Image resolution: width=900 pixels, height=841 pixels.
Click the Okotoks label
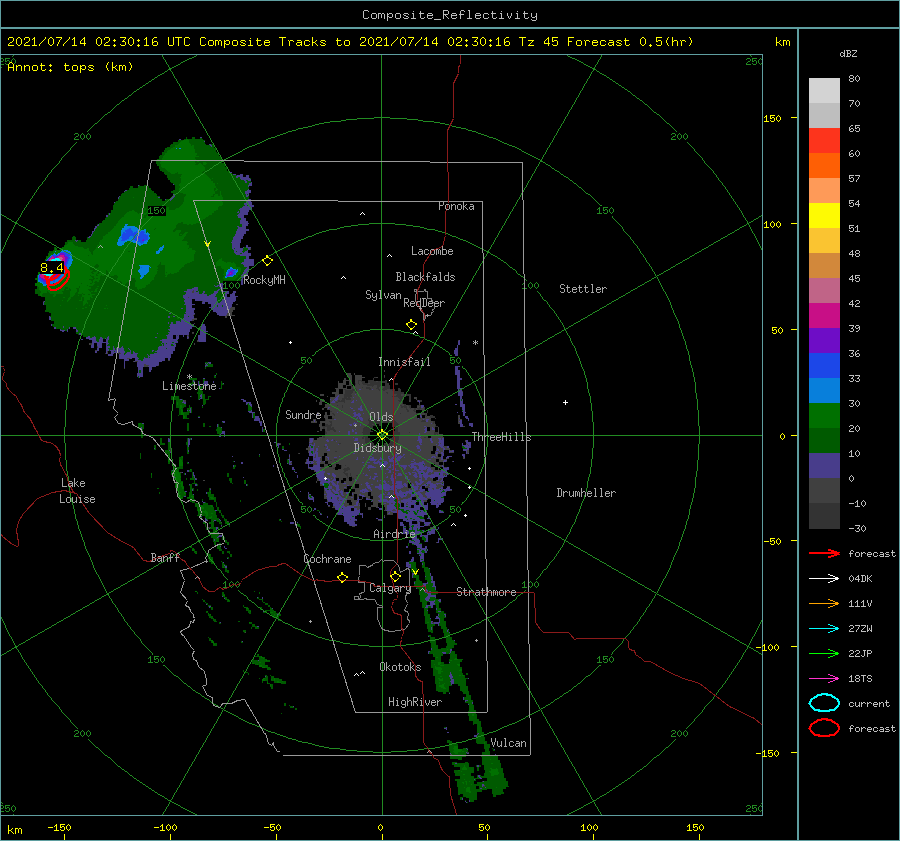tap(400, 667)
